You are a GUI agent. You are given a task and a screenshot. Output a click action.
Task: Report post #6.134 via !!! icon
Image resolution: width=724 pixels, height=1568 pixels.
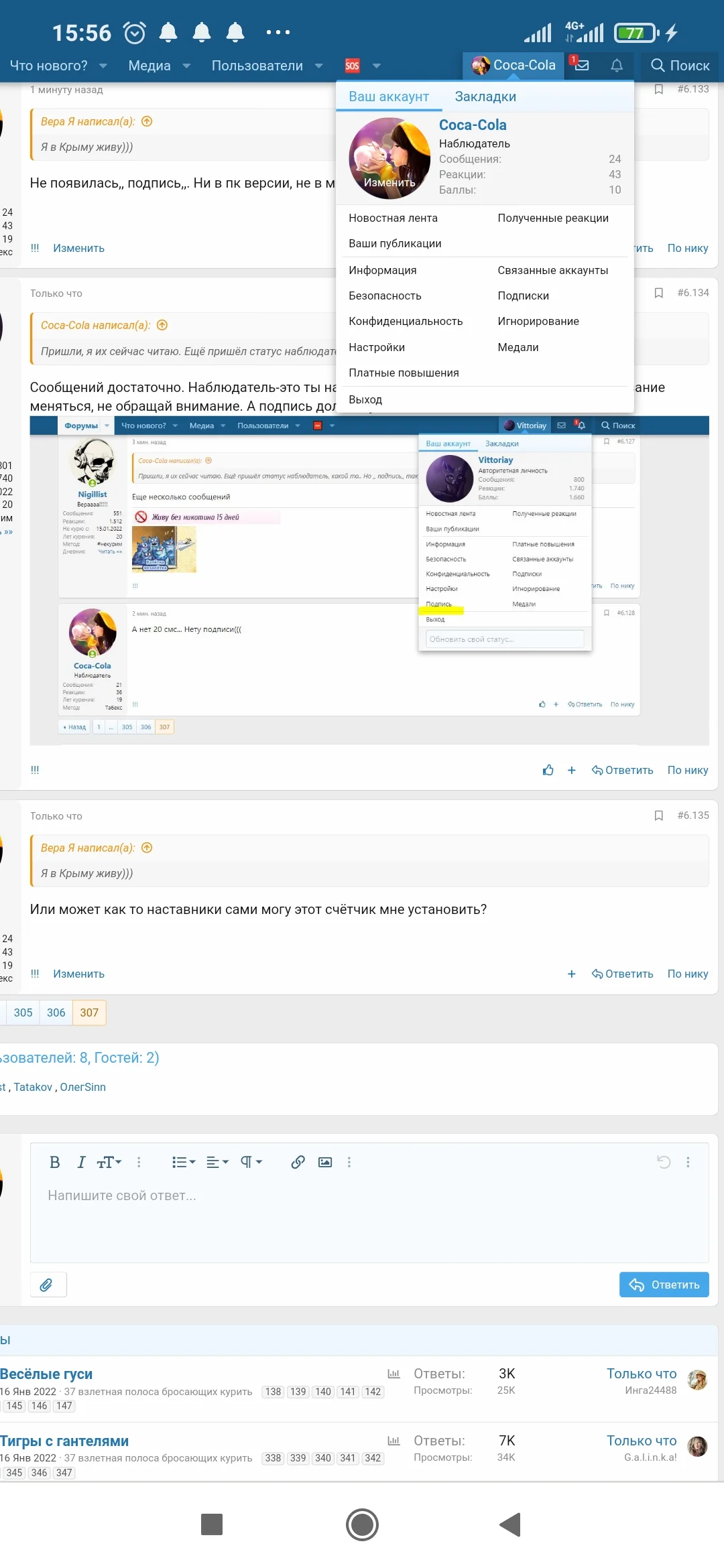point(35,770)
